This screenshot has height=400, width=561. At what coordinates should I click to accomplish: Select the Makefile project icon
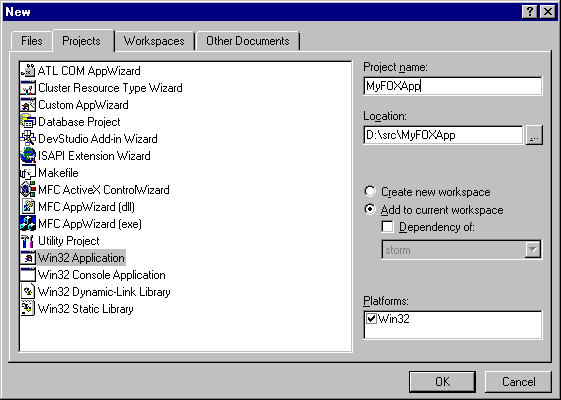tap(28, 173)
